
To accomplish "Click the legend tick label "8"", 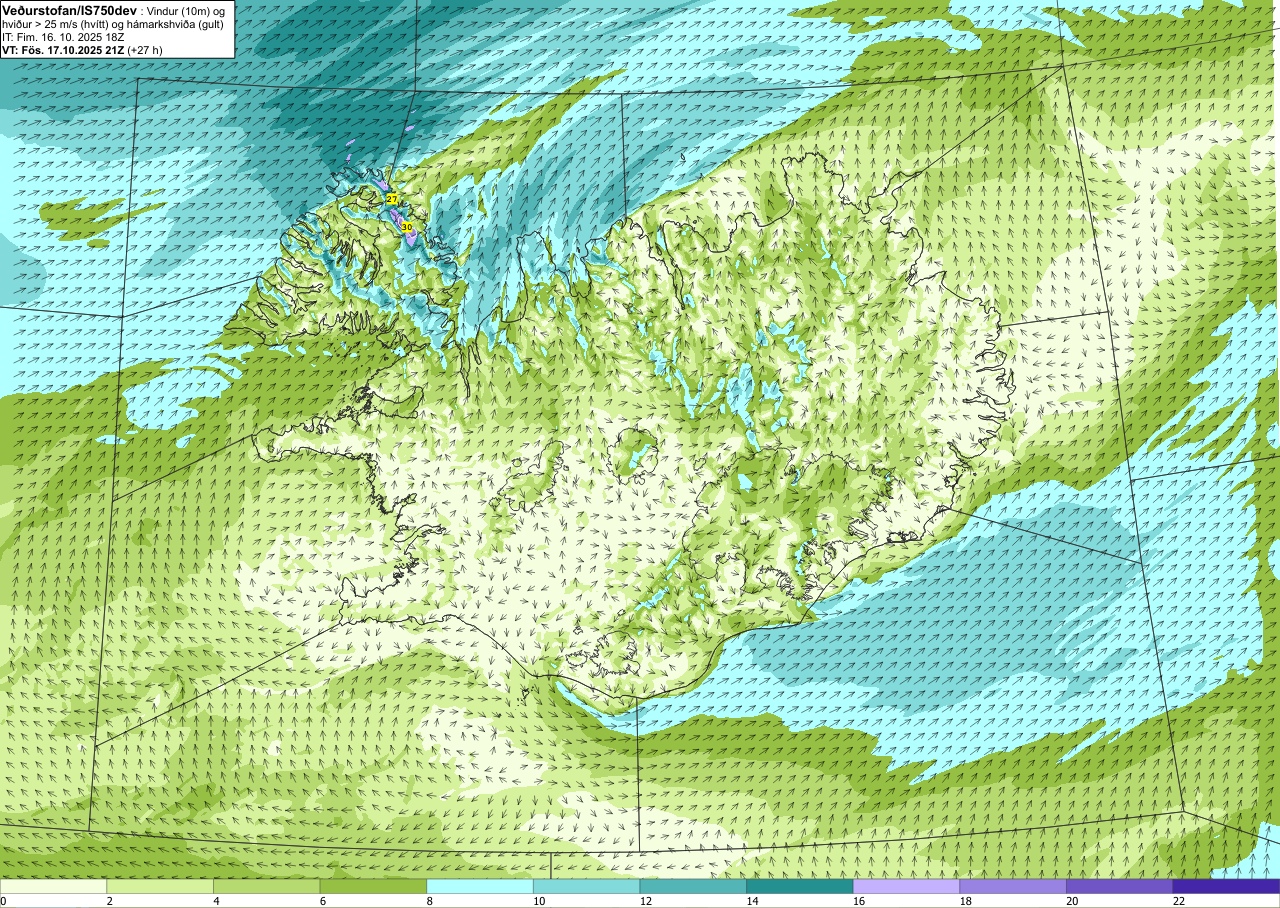I will (429, 901).
